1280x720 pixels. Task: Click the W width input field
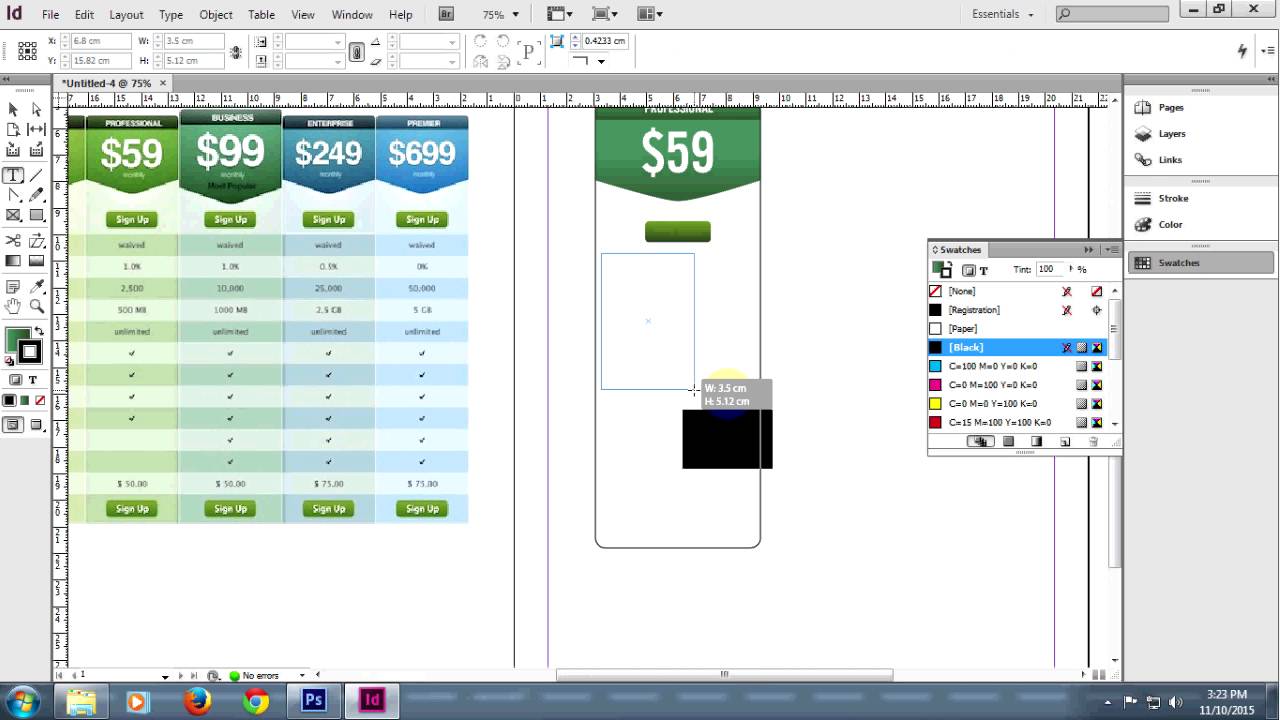(x=193, y=41)
